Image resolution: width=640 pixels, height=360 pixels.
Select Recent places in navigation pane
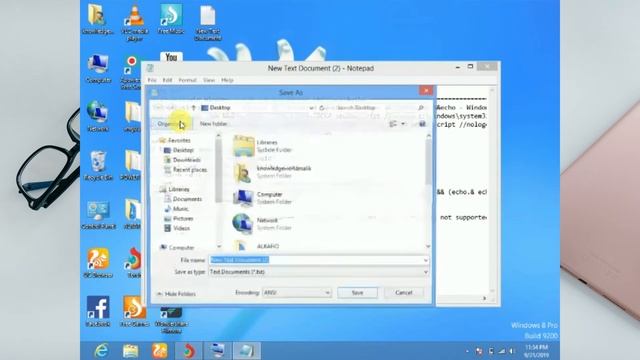point(185,170)
